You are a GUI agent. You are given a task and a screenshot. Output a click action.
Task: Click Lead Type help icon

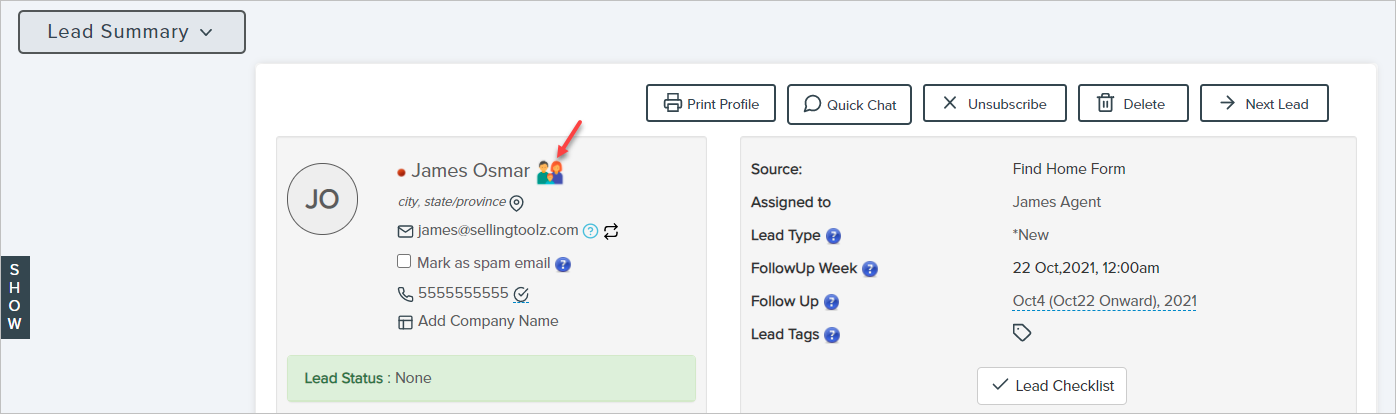(833, 236)
